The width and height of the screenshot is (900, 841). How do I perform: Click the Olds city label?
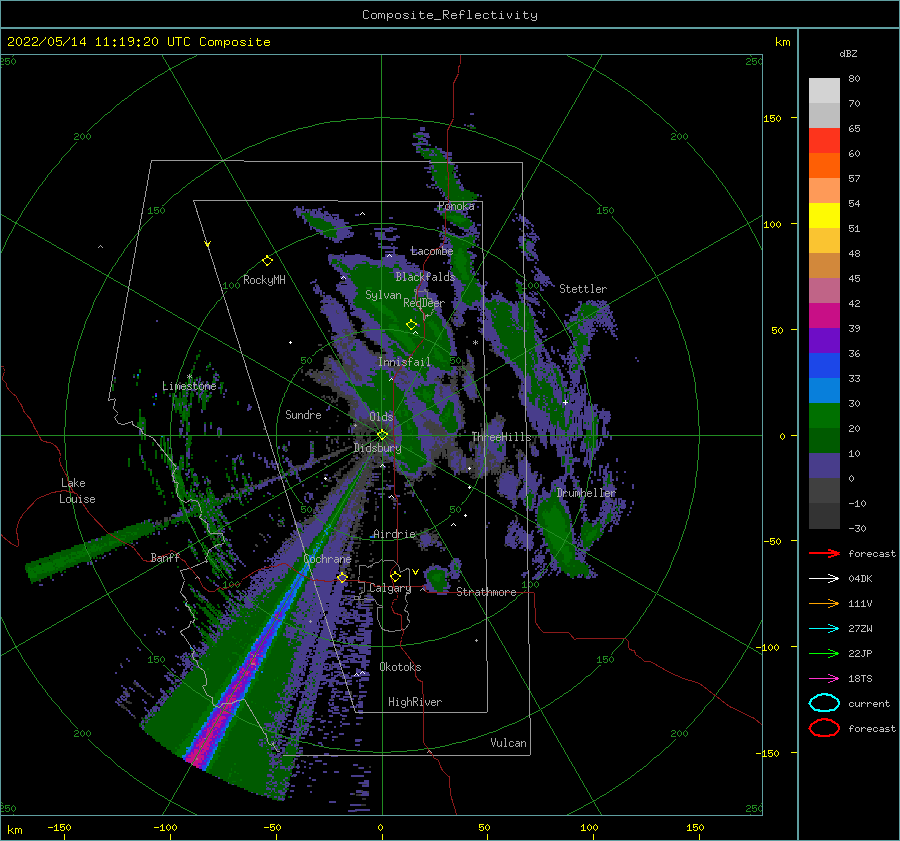[x=381, y=416]
